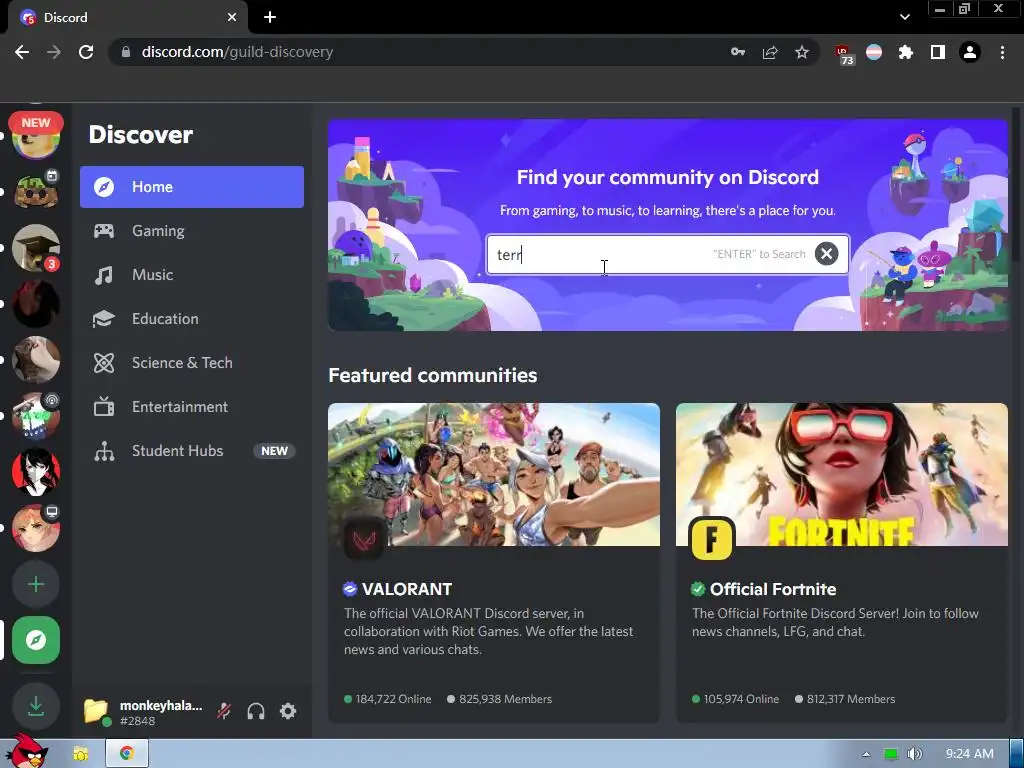This screenshot has width=1024, height=768.
Task: Open the dark red dragon server icon
Action: point(36,304)
